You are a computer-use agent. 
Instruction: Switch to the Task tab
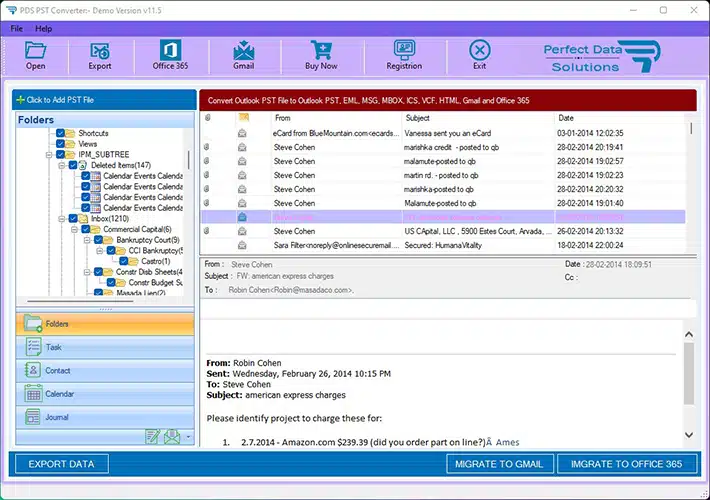tap(105, 347)
